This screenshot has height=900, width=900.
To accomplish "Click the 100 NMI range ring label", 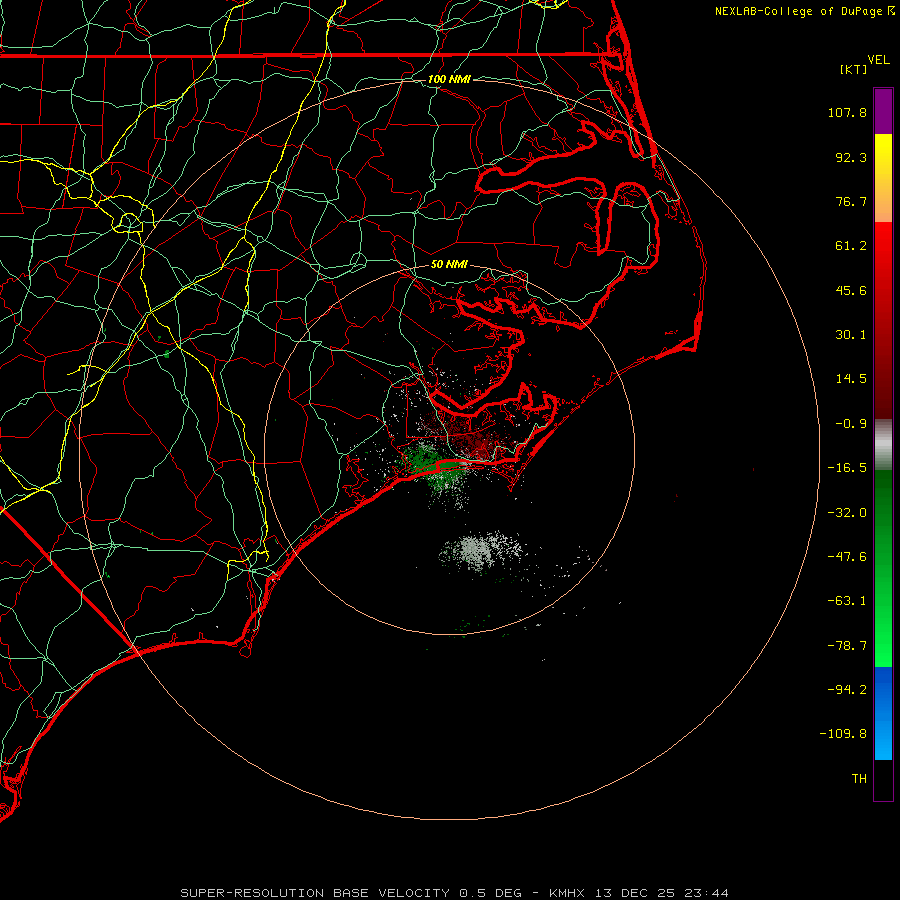I will click(x=449, y=79).
